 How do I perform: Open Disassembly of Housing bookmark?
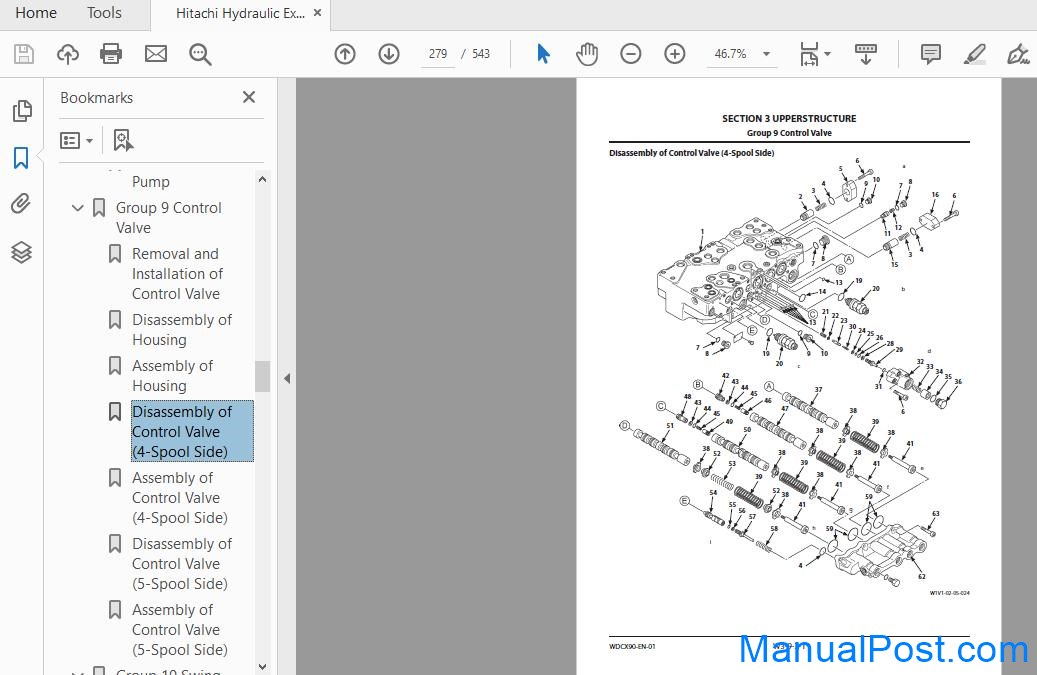(182, 329)
